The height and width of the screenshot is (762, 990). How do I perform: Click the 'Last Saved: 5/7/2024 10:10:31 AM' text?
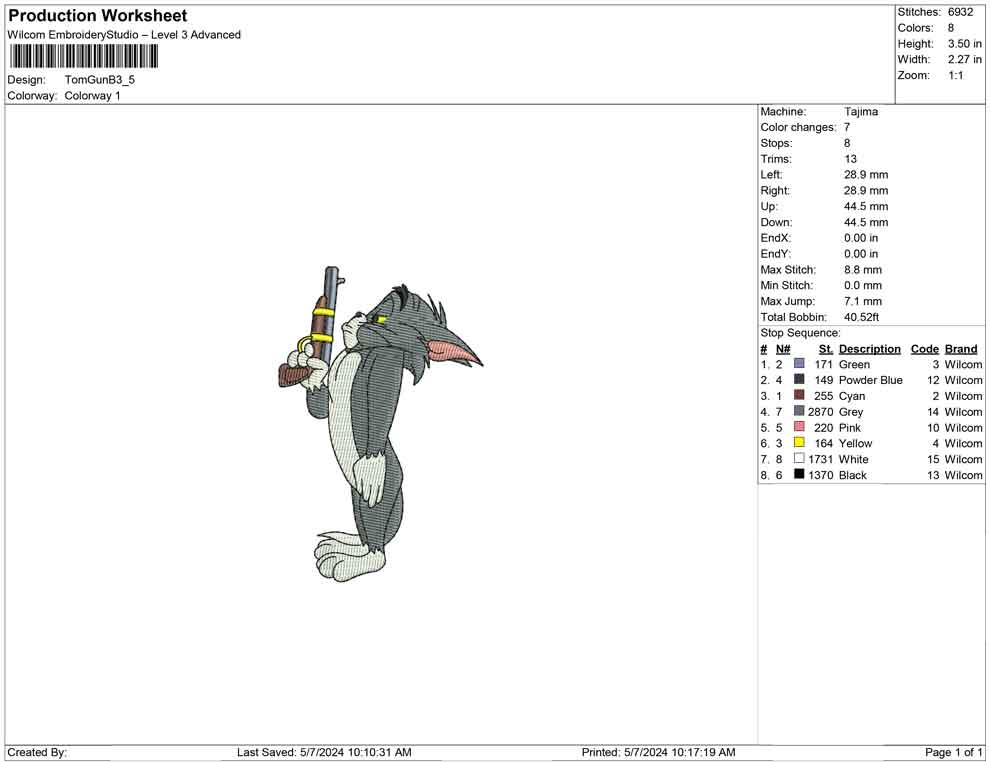click(x=325, y=752)
